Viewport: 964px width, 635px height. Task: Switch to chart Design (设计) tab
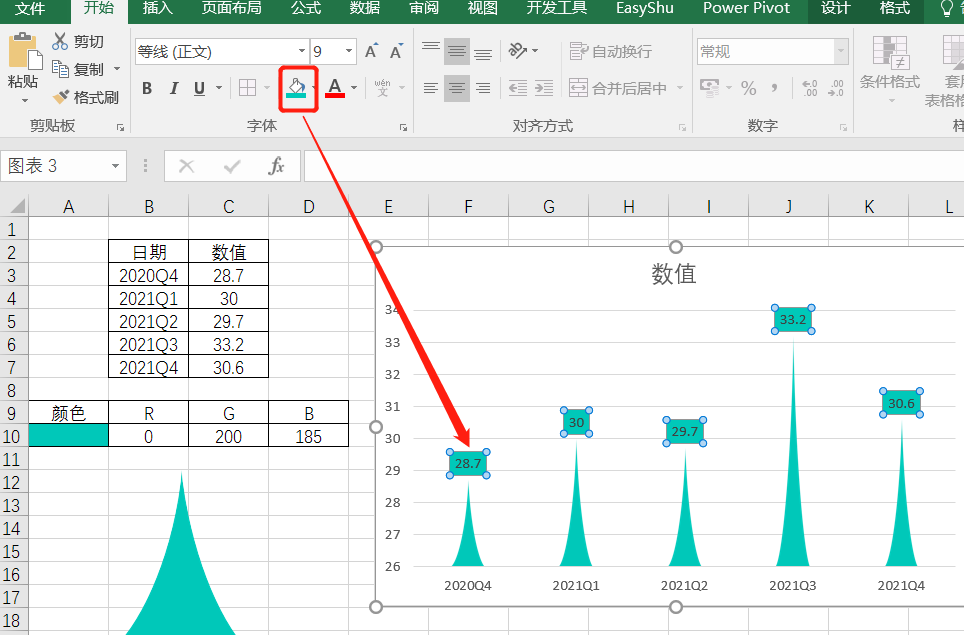coord(836,8)
